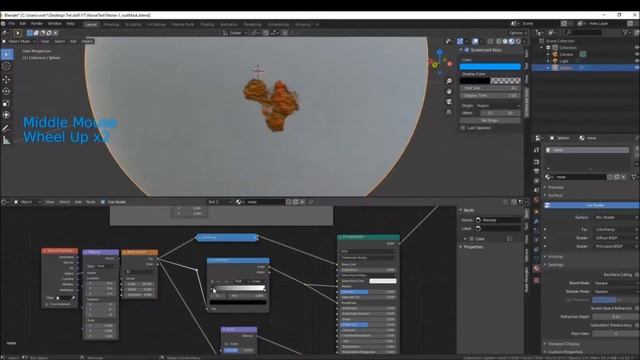The width and height of the screenshot is (640, 360).
Task: Select the Annotate tool in the viewport toolbar
Action: pyautogui.click(x=7, y=129)
